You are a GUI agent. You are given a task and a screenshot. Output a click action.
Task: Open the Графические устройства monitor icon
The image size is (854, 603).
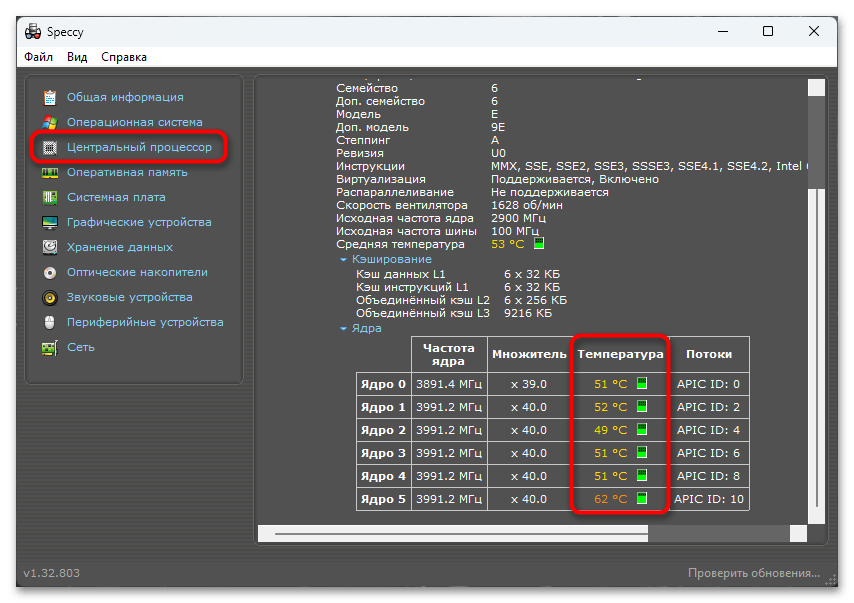pos(50,223)
